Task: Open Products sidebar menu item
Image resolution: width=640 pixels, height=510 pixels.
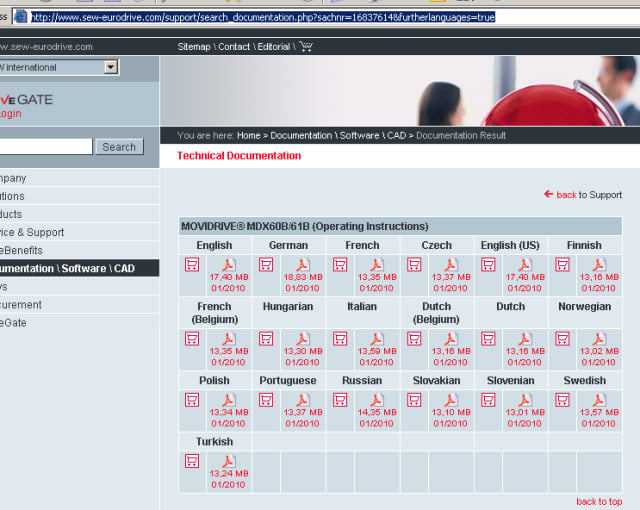Action: point(80,214)
